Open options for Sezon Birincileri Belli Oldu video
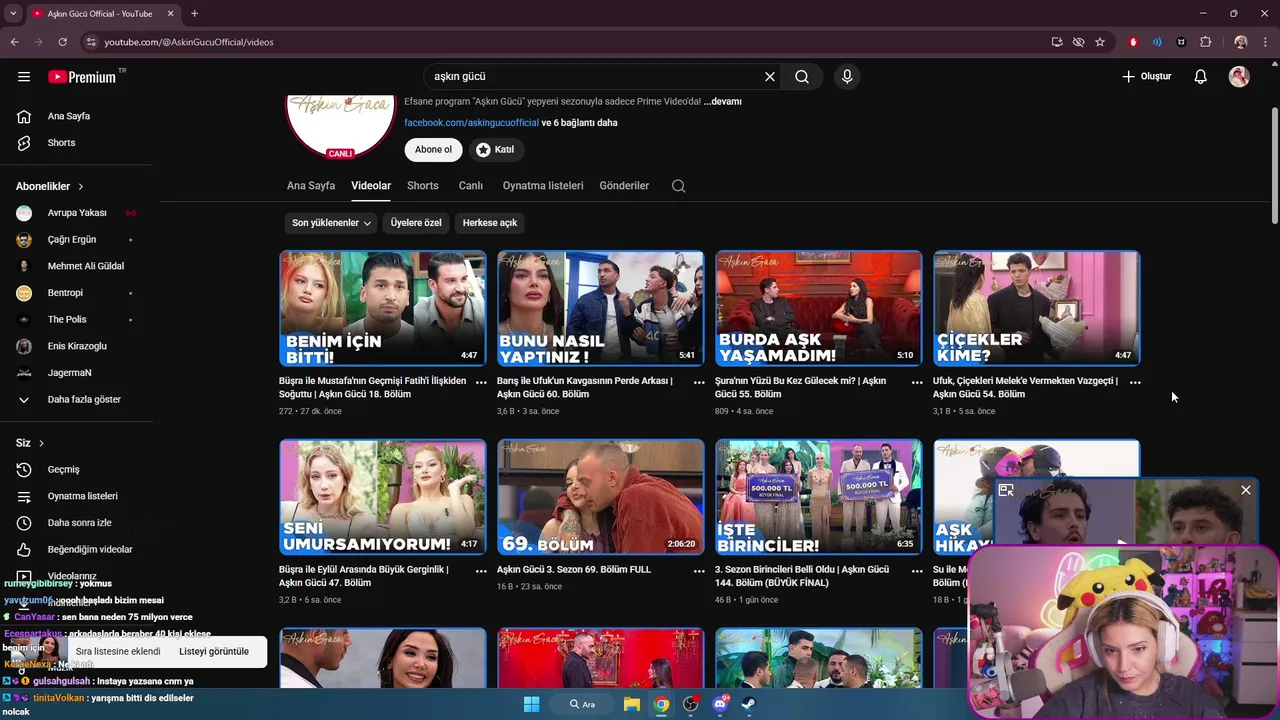The height and width of the screenshot is (720, 1280). [917, 570]
